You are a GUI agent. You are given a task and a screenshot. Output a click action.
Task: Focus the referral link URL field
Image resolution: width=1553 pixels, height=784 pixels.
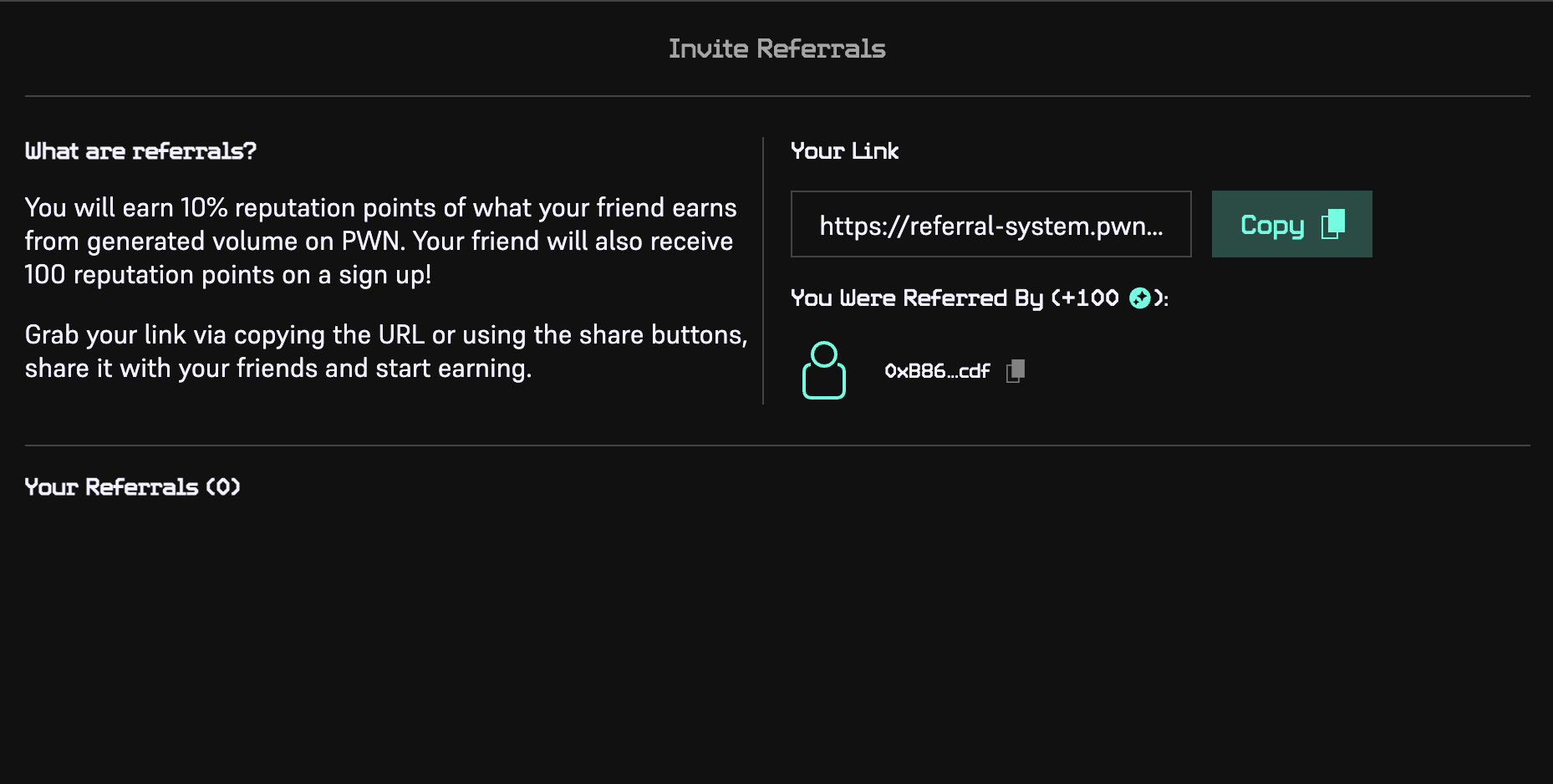coord(990,225)
